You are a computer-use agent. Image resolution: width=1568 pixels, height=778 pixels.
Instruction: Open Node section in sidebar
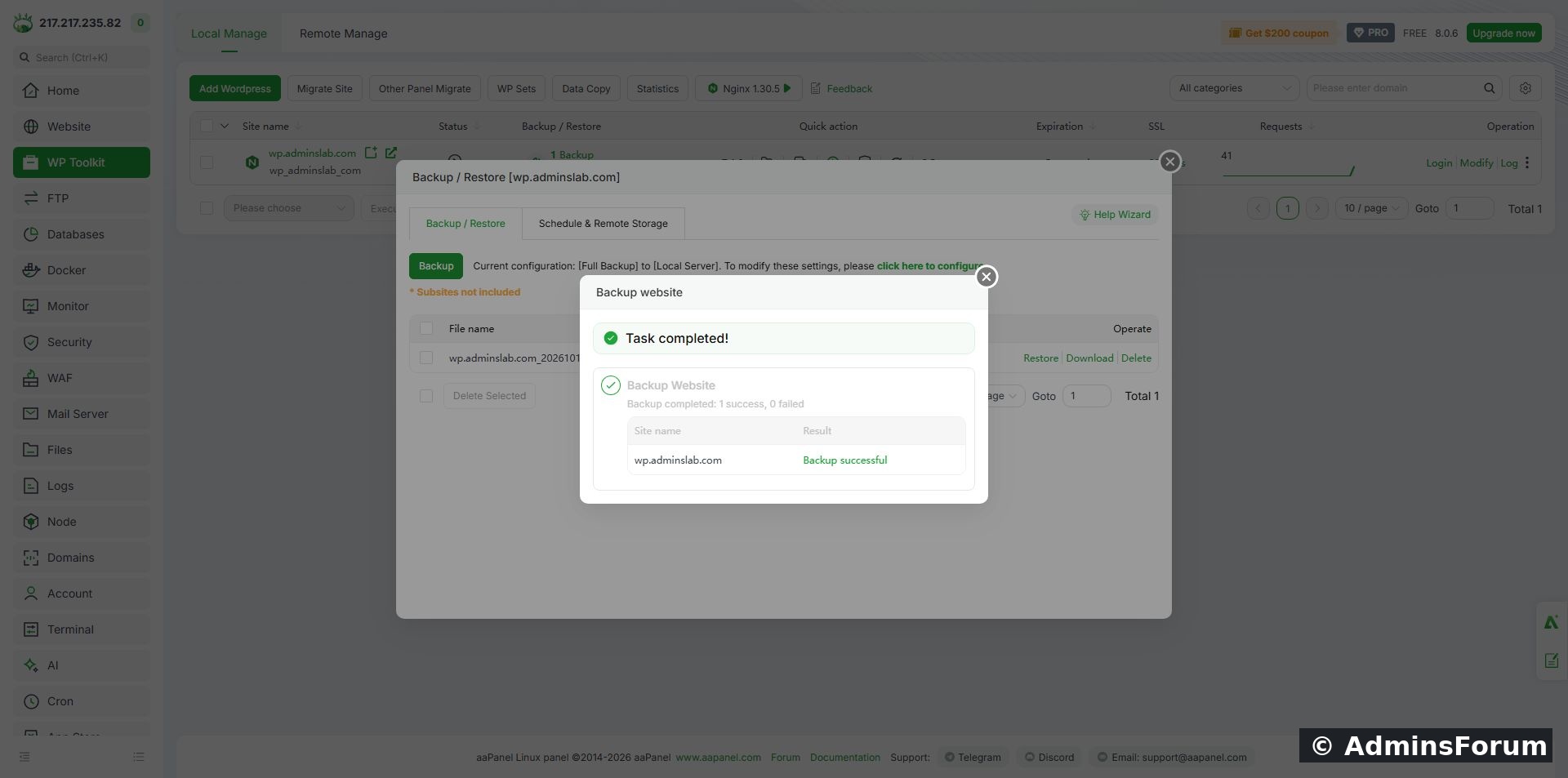(82, 522)
